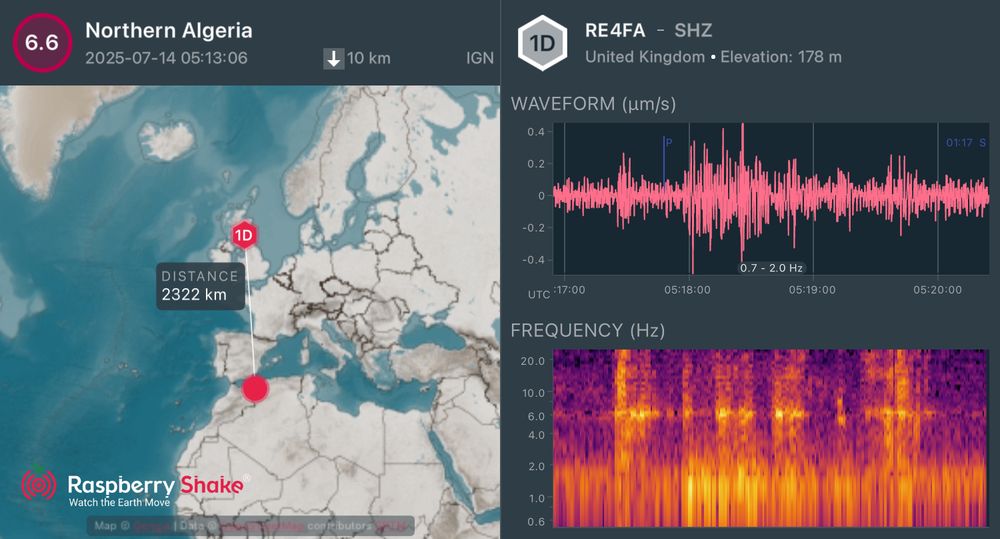This screenshot has width=1000, height=539.
Task: Click the 0.7 - 2.0 Hz filter label
Action: point(771,268)
